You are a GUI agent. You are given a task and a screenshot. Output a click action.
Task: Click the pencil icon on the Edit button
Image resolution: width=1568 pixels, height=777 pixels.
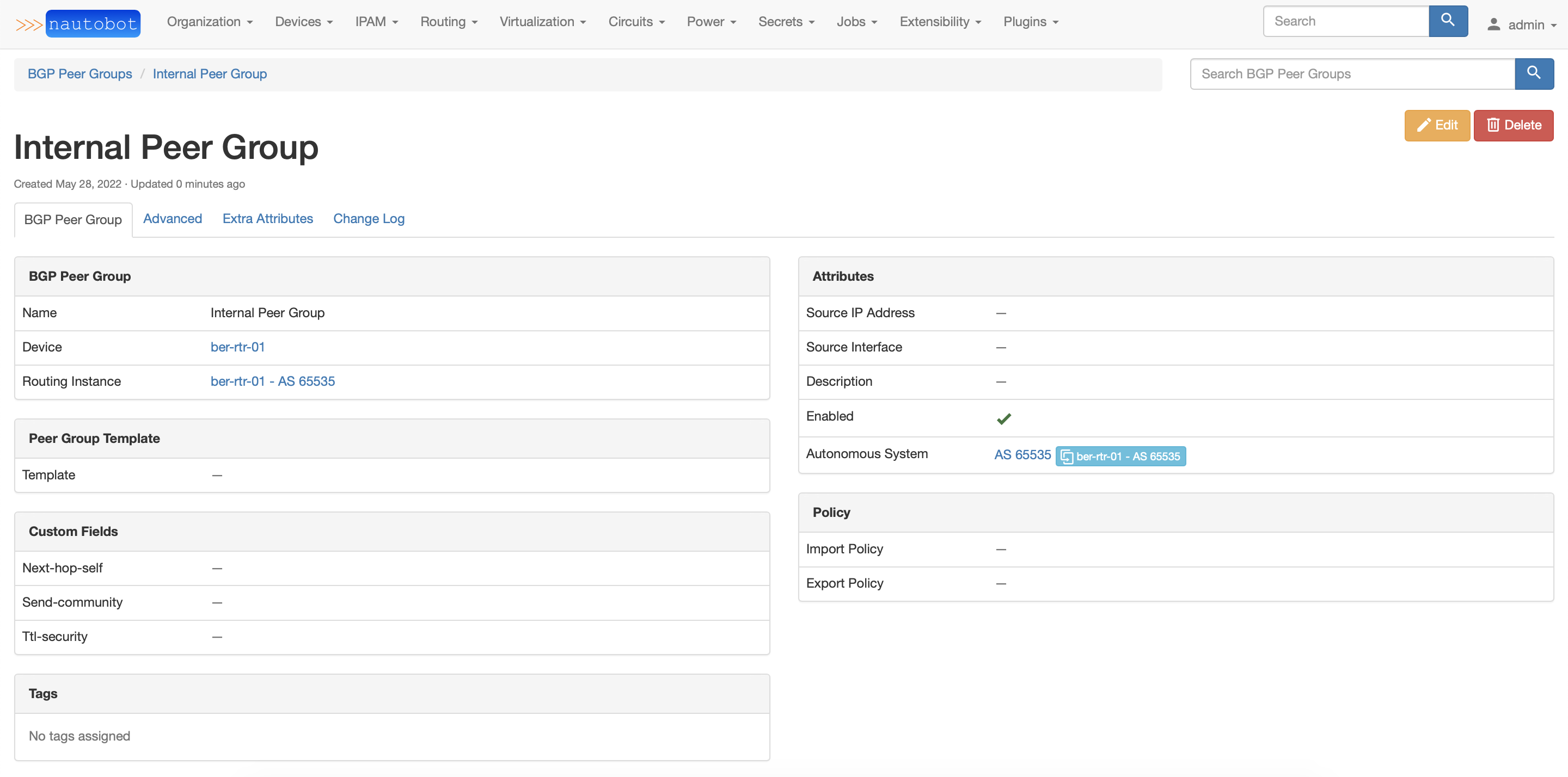pos(1423,125)
